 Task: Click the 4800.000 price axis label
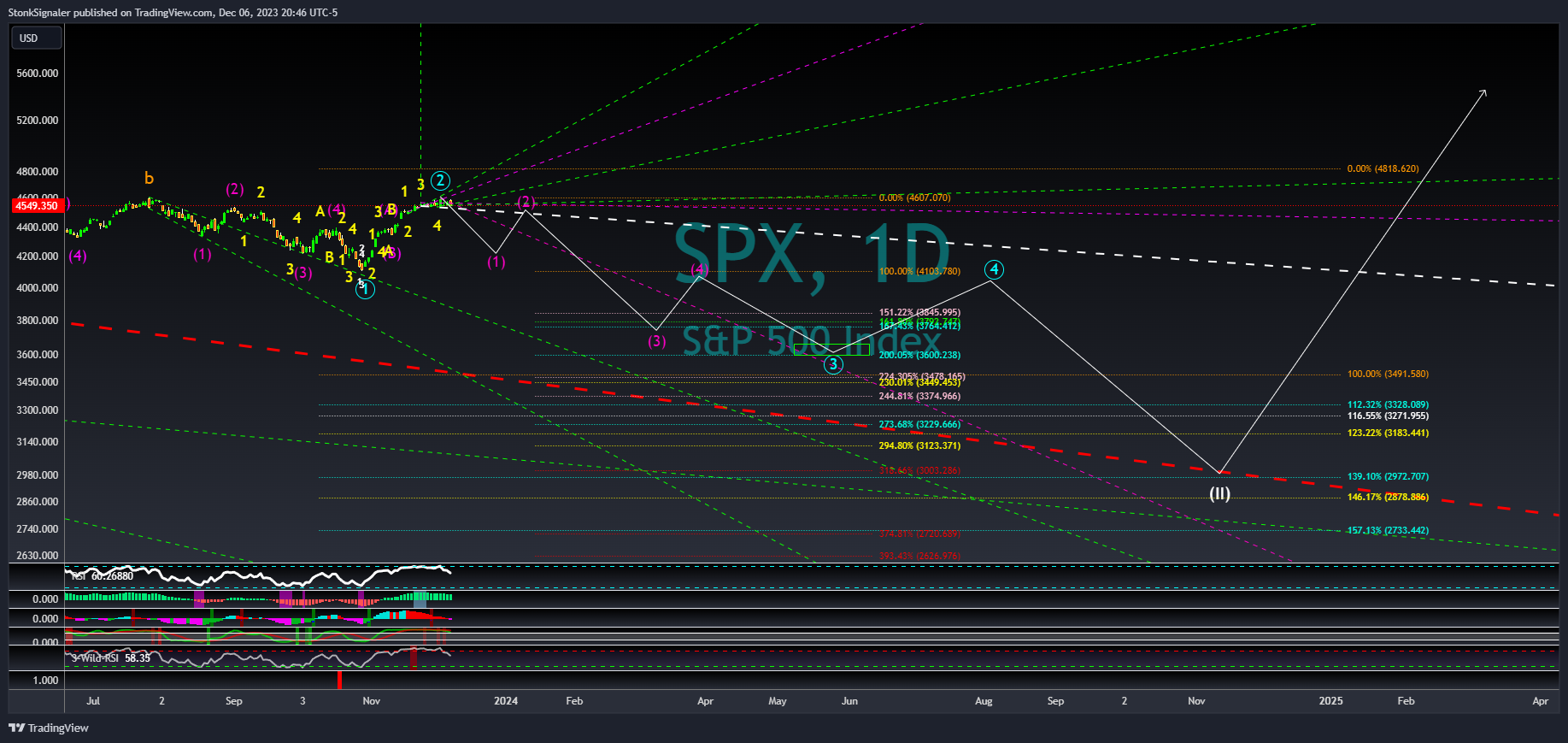tap(37, 172)
